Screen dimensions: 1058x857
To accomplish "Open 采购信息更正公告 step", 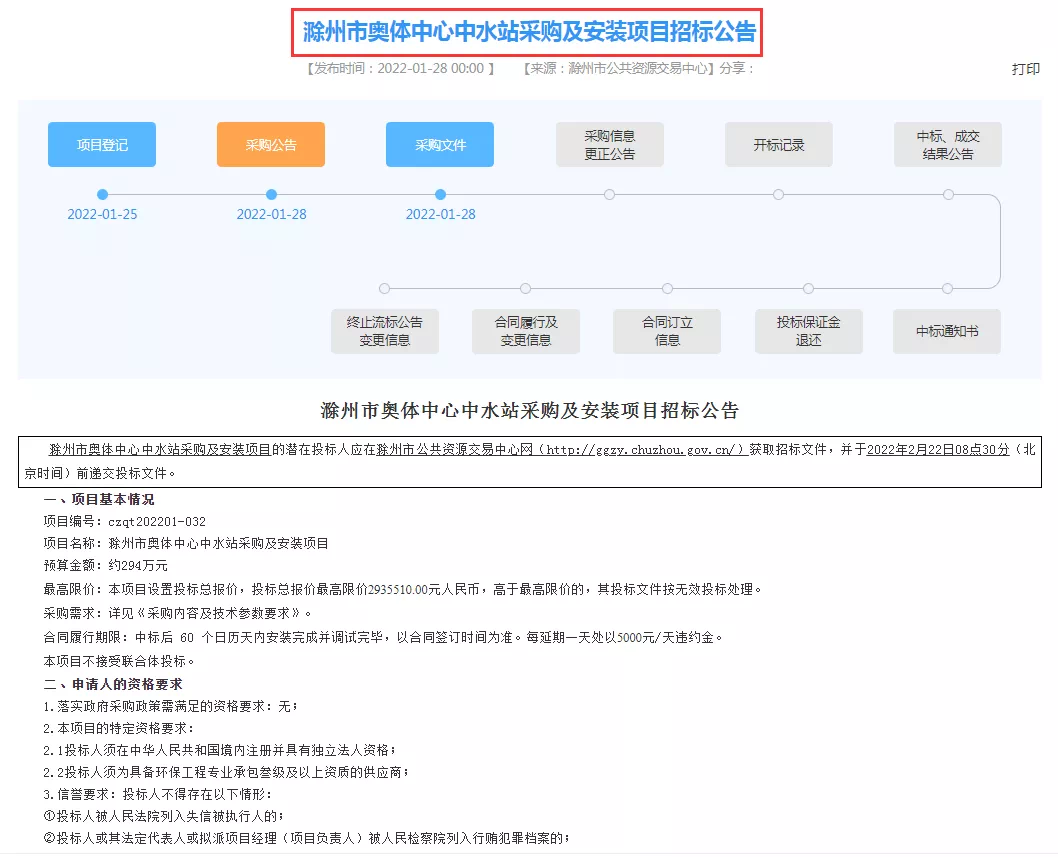I will pyautogui.click(x=609, y=145).
